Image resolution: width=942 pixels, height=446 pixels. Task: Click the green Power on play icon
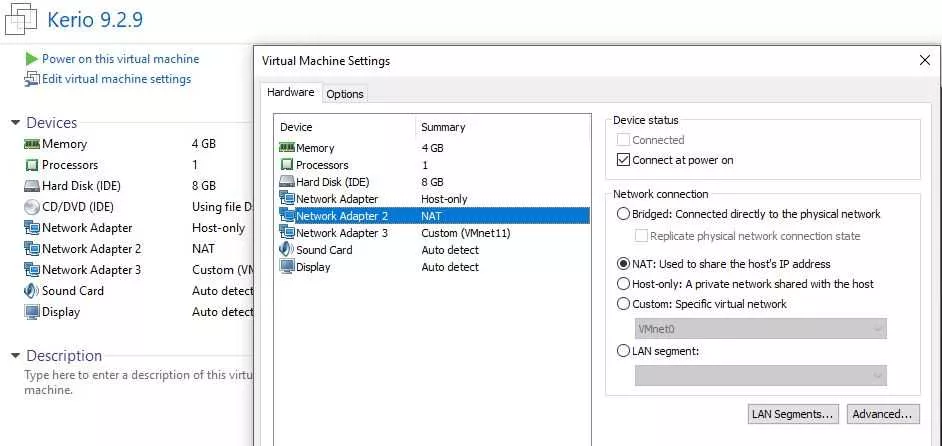(31, 59)
